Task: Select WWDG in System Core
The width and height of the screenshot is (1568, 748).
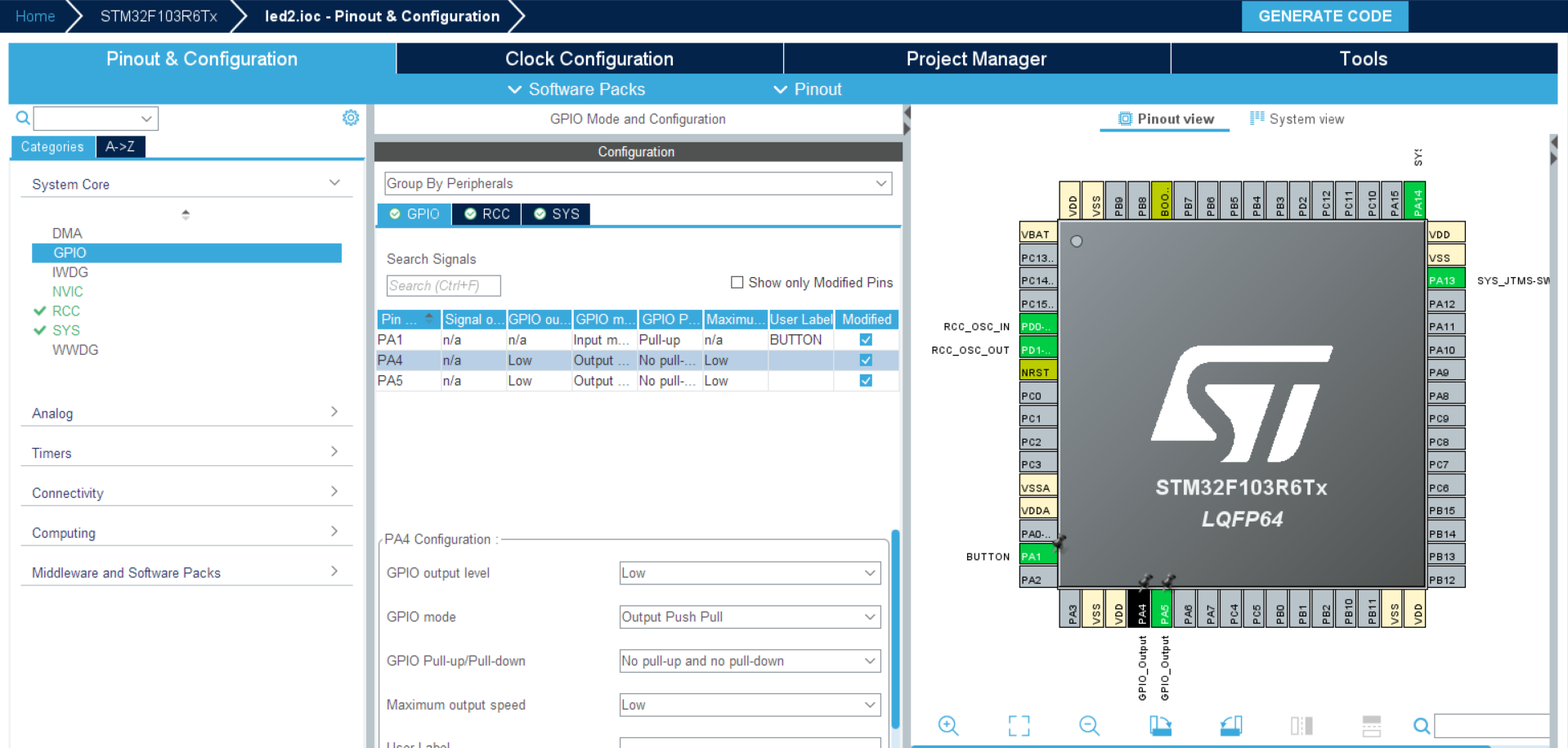Action: [75, 350]
